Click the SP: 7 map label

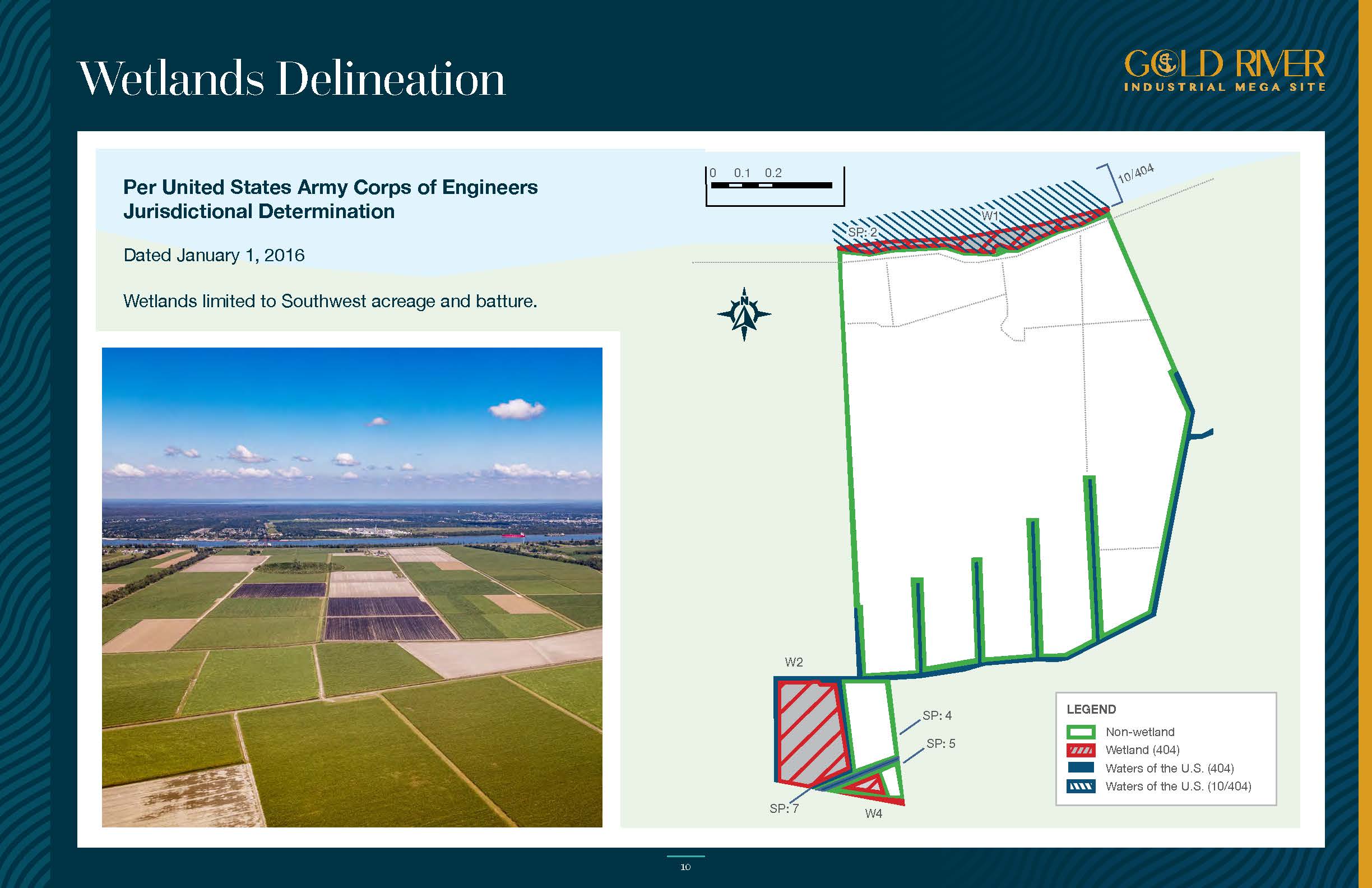[x=784, y=809]
